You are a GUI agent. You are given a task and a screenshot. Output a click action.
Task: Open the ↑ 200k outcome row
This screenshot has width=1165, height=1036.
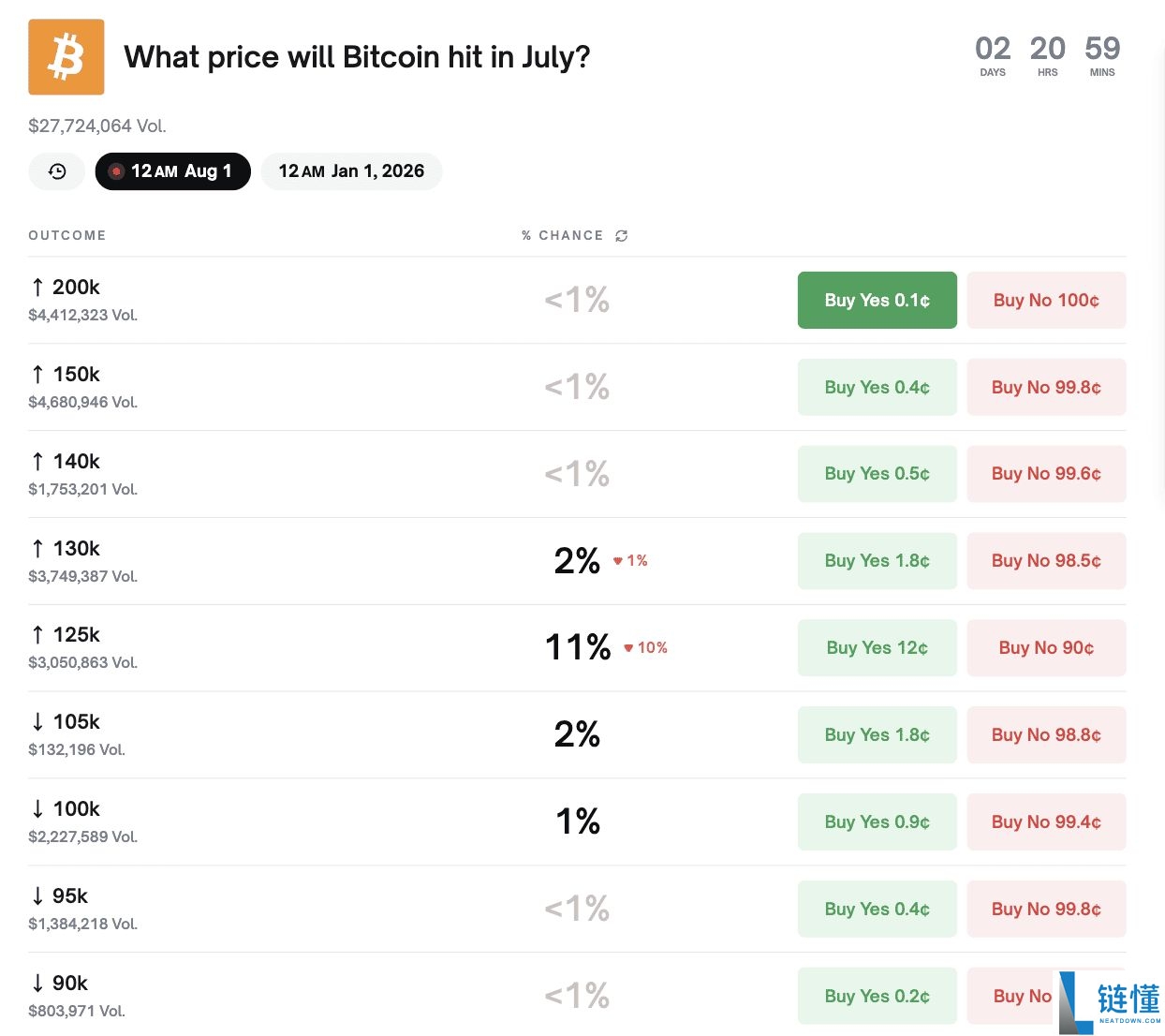click(76, 288)
